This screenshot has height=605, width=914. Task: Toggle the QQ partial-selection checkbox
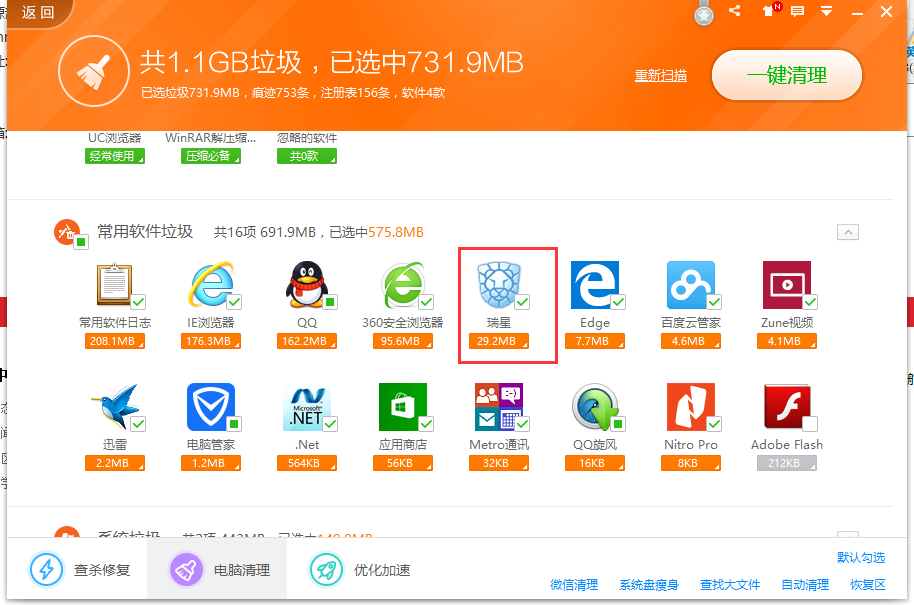click(330, 302)
